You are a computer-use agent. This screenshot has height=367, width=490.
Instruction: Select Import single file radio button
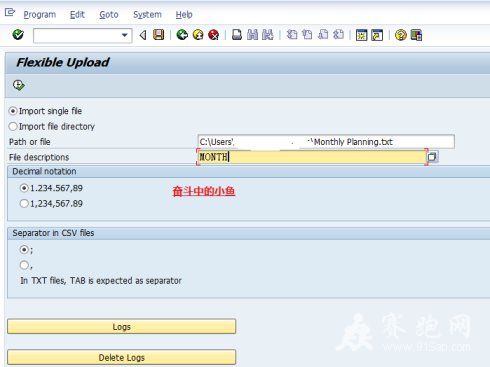(13, 111)
